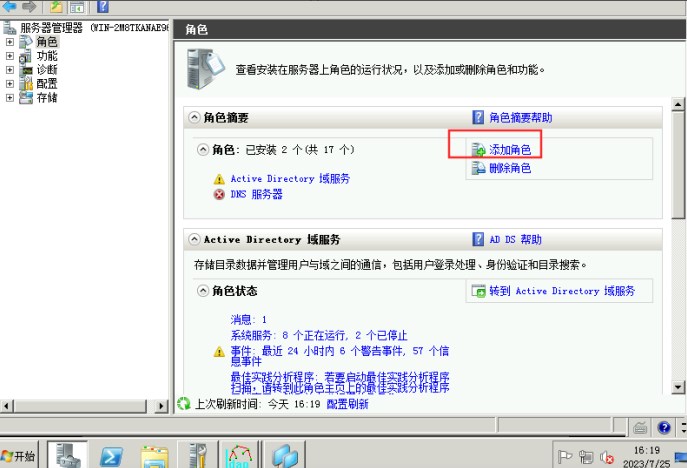Click 转到 Active Directory 域服务 link
Screen dimensions: 687x468
(562, 291)
